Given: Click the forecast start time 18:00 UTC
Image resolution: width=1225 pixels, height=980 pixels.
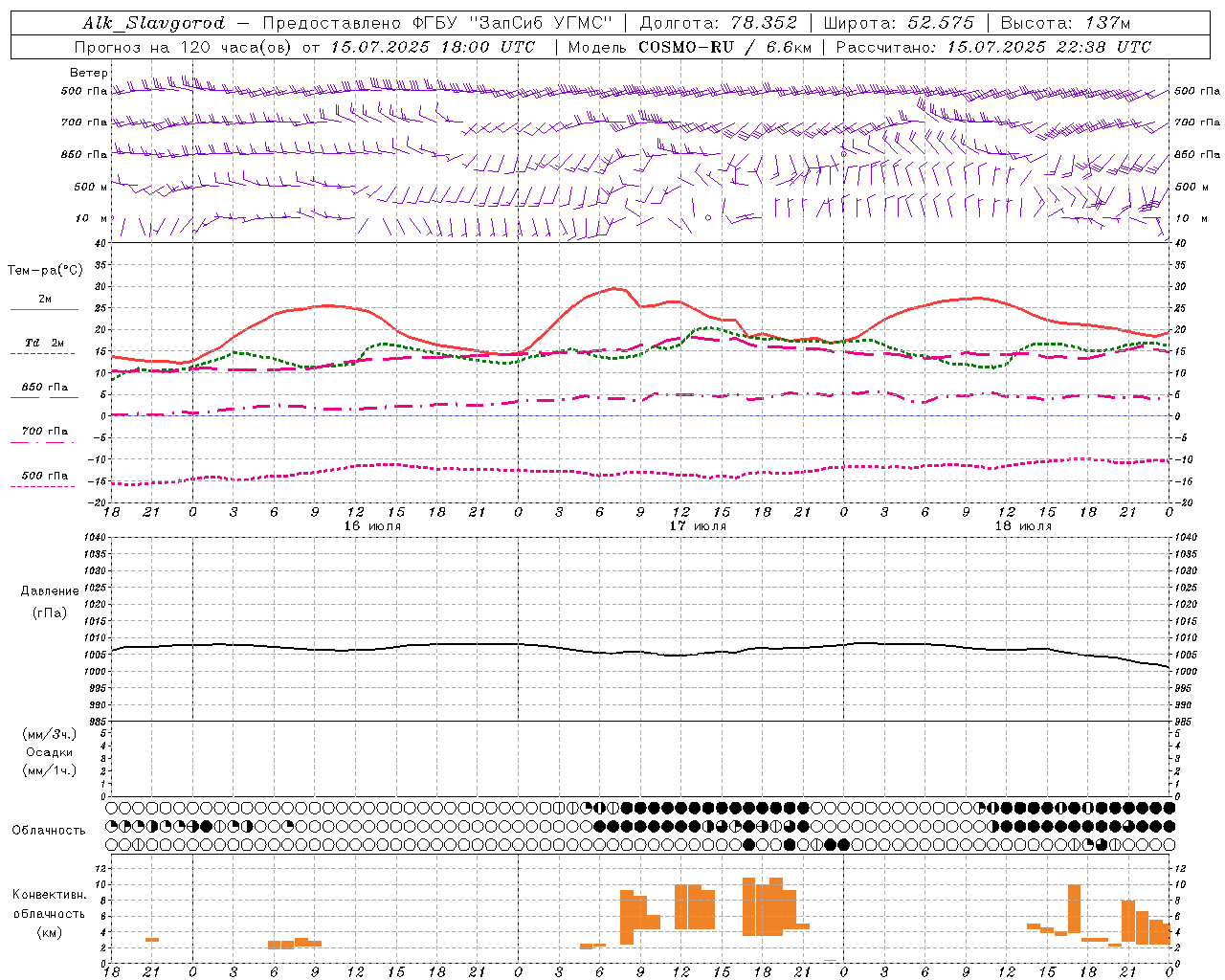Looking at the screenshot, I should 487,47.
